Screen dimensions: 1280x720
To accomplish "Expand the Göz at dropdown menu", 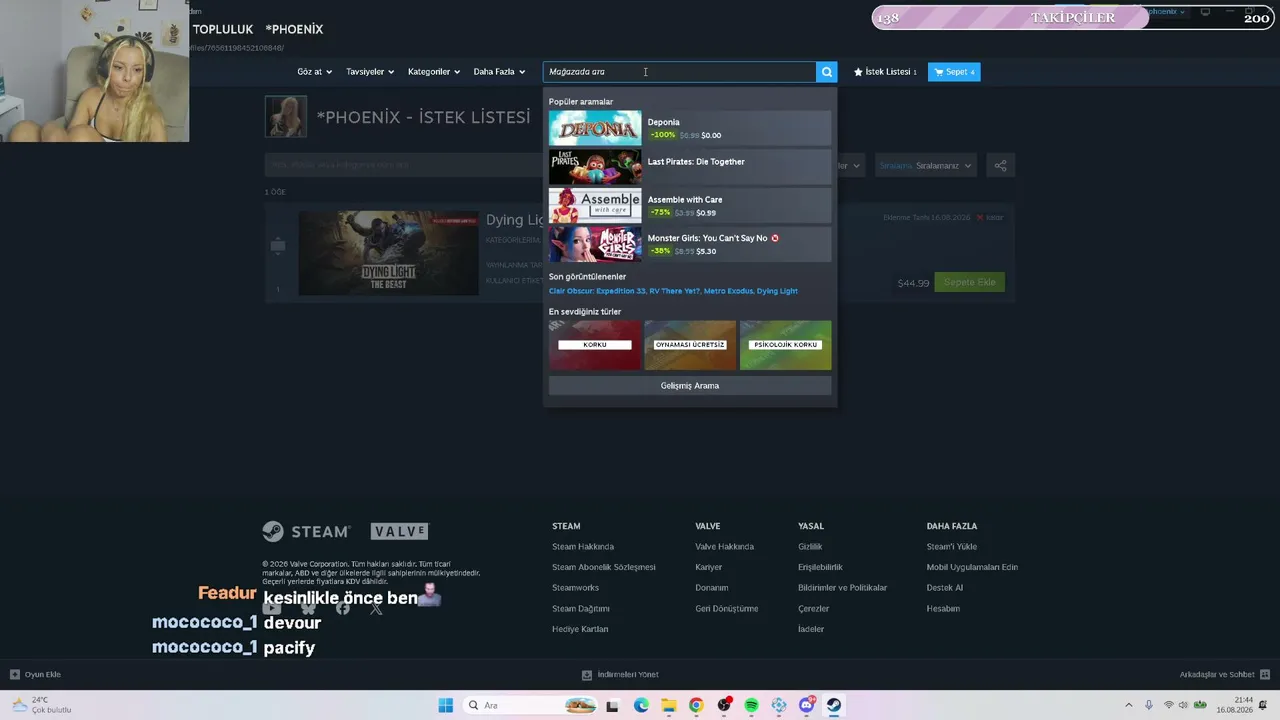I will click(x=315, y=72).
